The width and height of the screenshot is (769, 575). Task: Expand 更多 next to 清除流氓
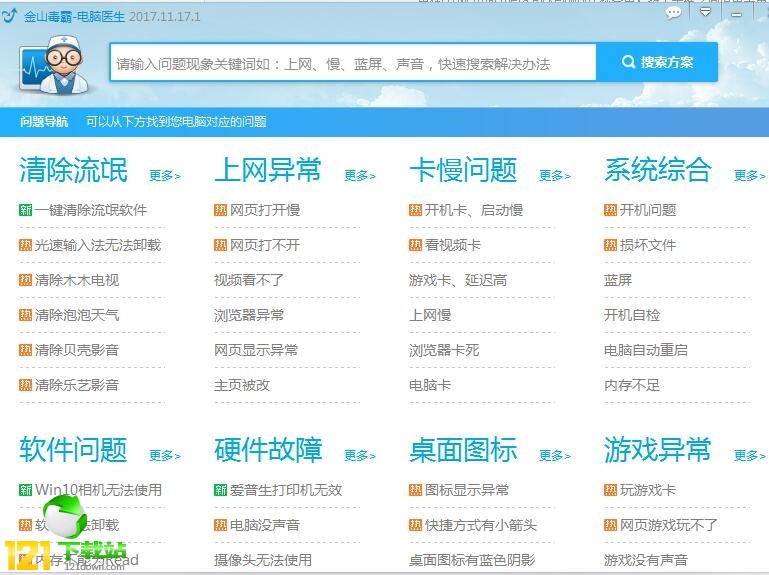tap(165, 176)
